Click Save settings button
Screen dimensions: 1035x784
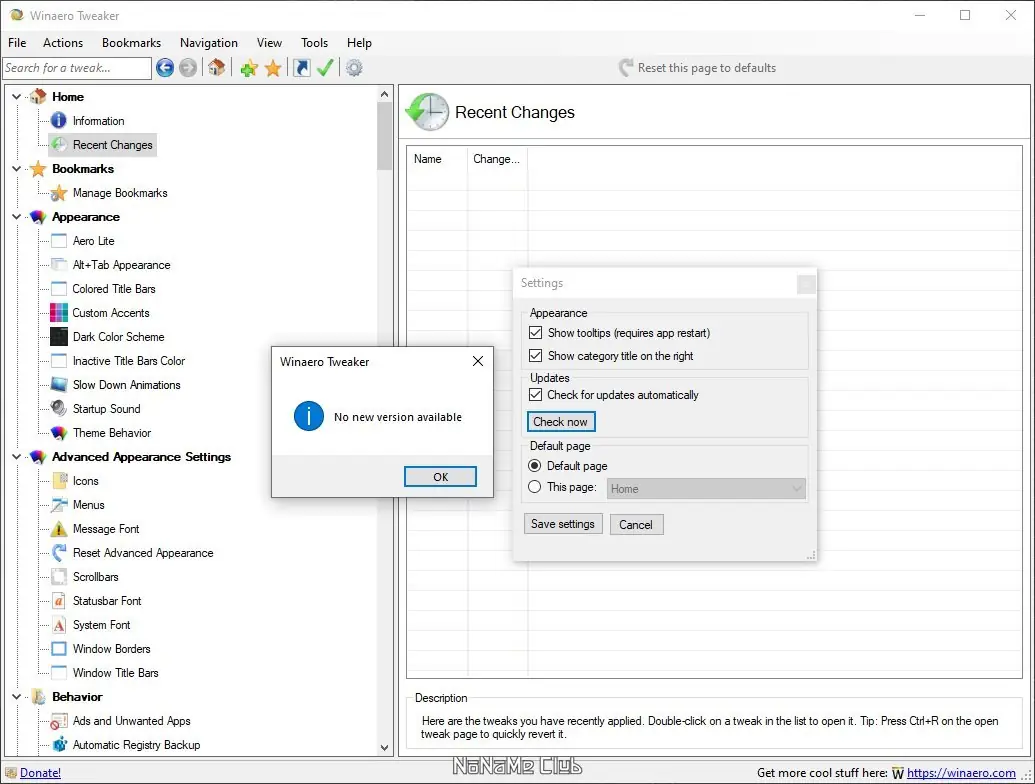(562, 524)
